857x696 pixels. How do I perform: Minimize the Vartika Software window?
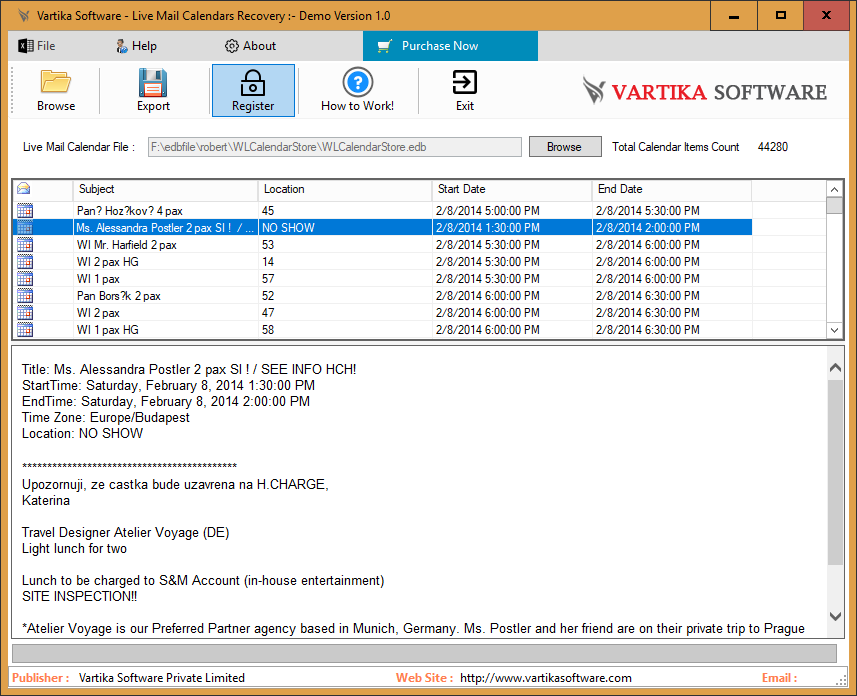pyautogui.click(x=734, y=16)
